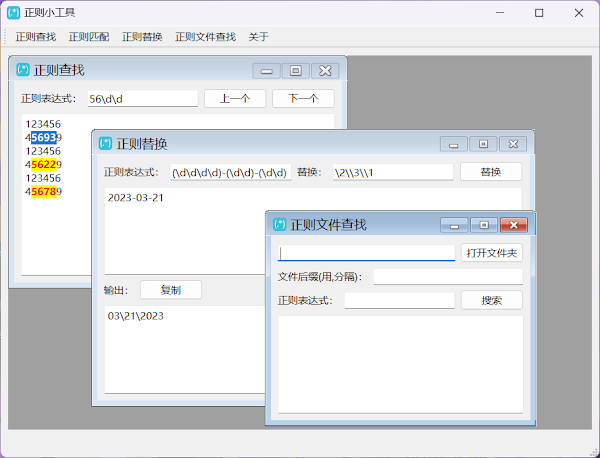The height and width of the screenshot is (458, 600).
Task: Open the 关于 menu item
Action: [258, 37]
